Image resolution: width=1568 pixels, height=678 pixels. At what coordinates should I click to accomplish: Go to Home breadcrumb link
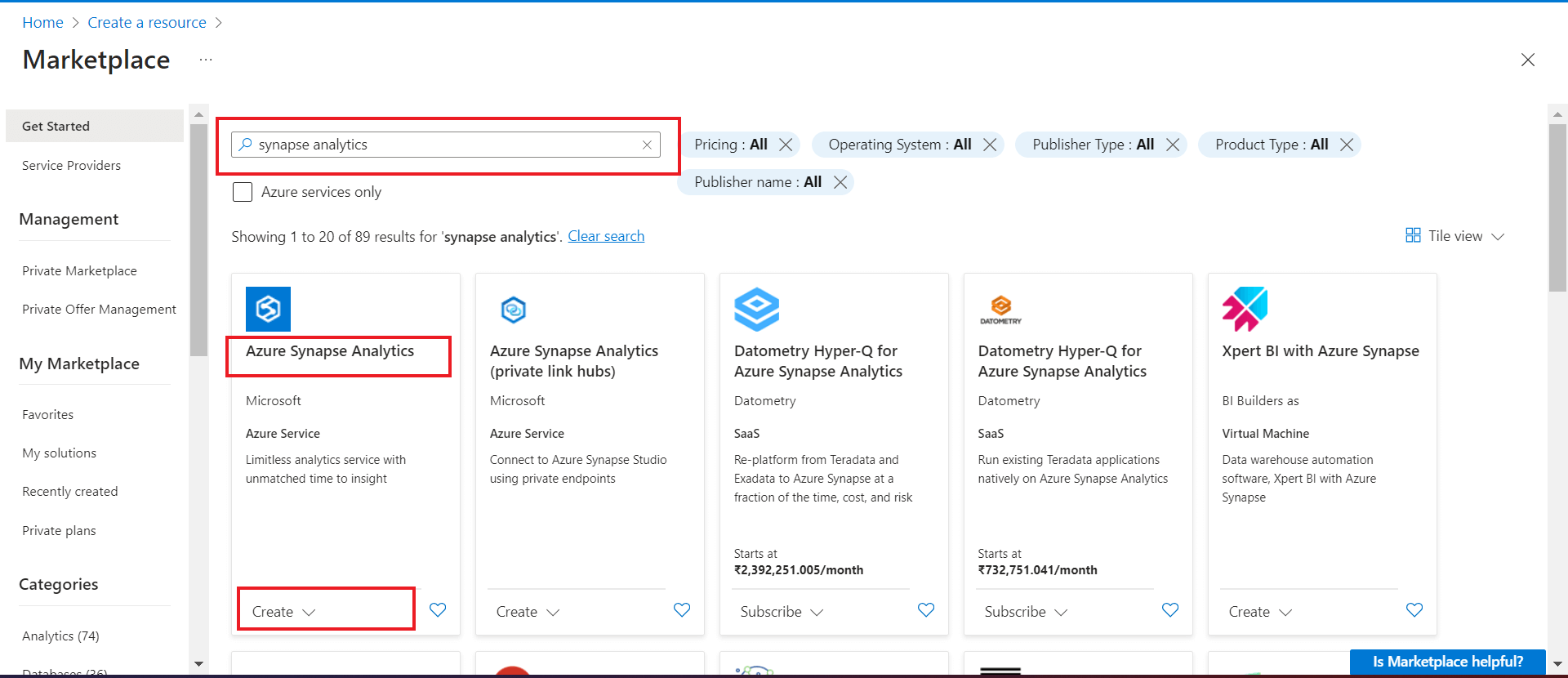(42, 23)
